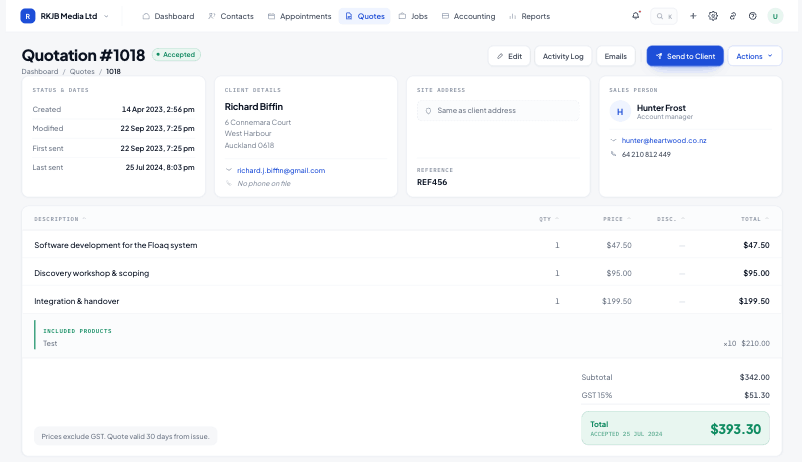Click the Subtotal $342.00 value
The image size is (802, 462).
pos(754,377)
